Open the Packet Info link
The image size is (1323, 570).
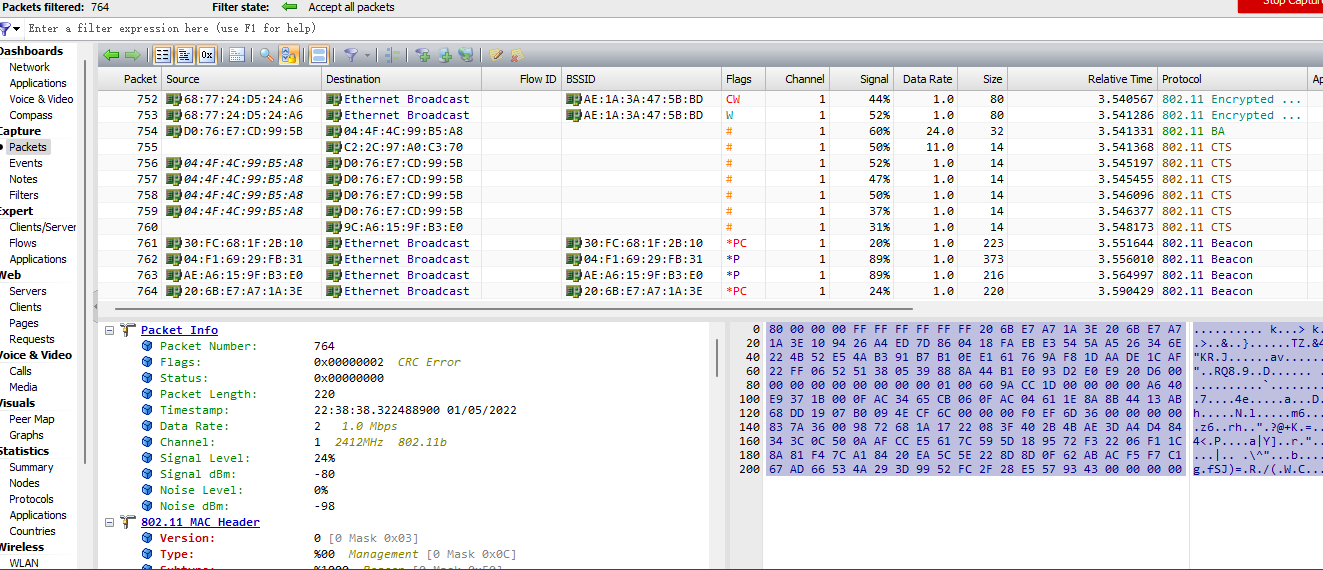point(179,330)
